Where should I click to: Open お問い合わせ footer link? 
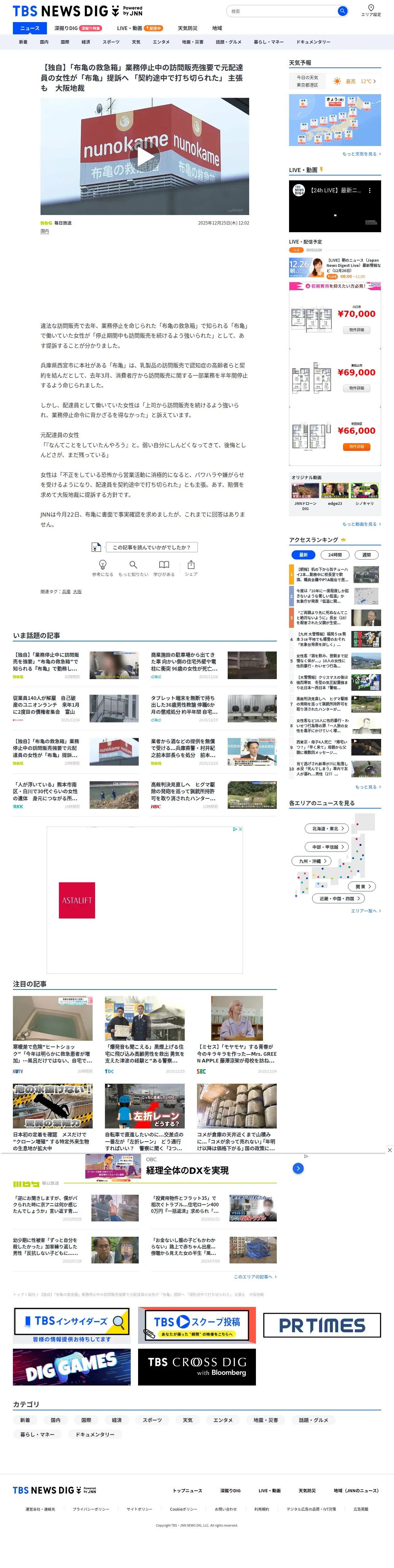(x=225, y=1509)
